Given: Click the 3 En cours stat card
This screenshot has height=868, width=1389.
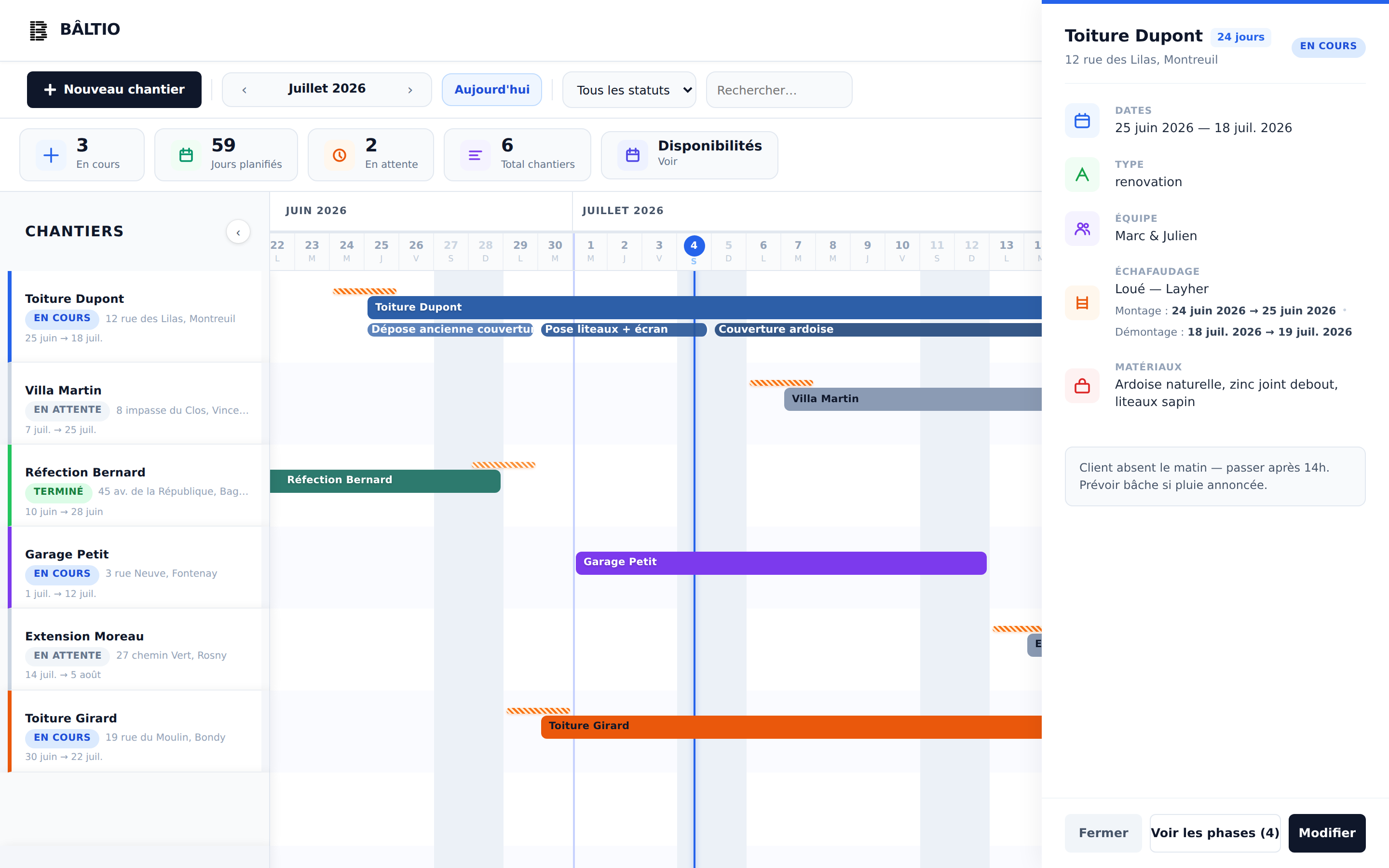Looking at the screenshot, I should click(82, 155).
